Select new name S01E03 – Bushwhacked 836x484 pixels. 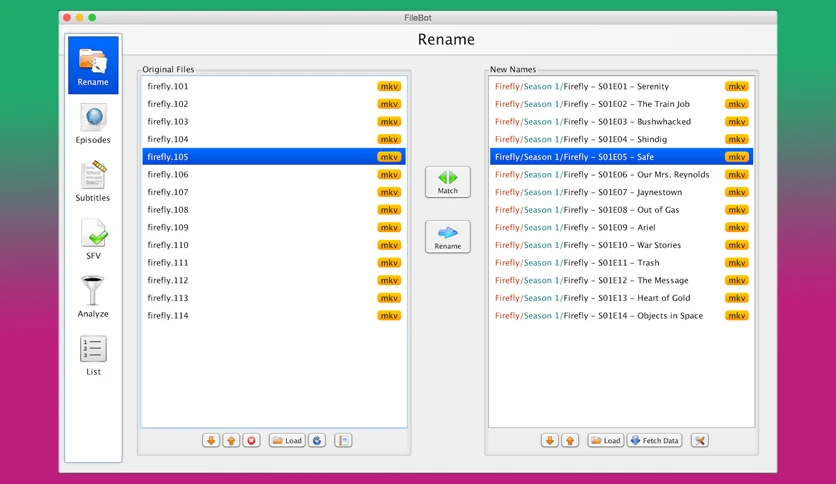point(621,122)
